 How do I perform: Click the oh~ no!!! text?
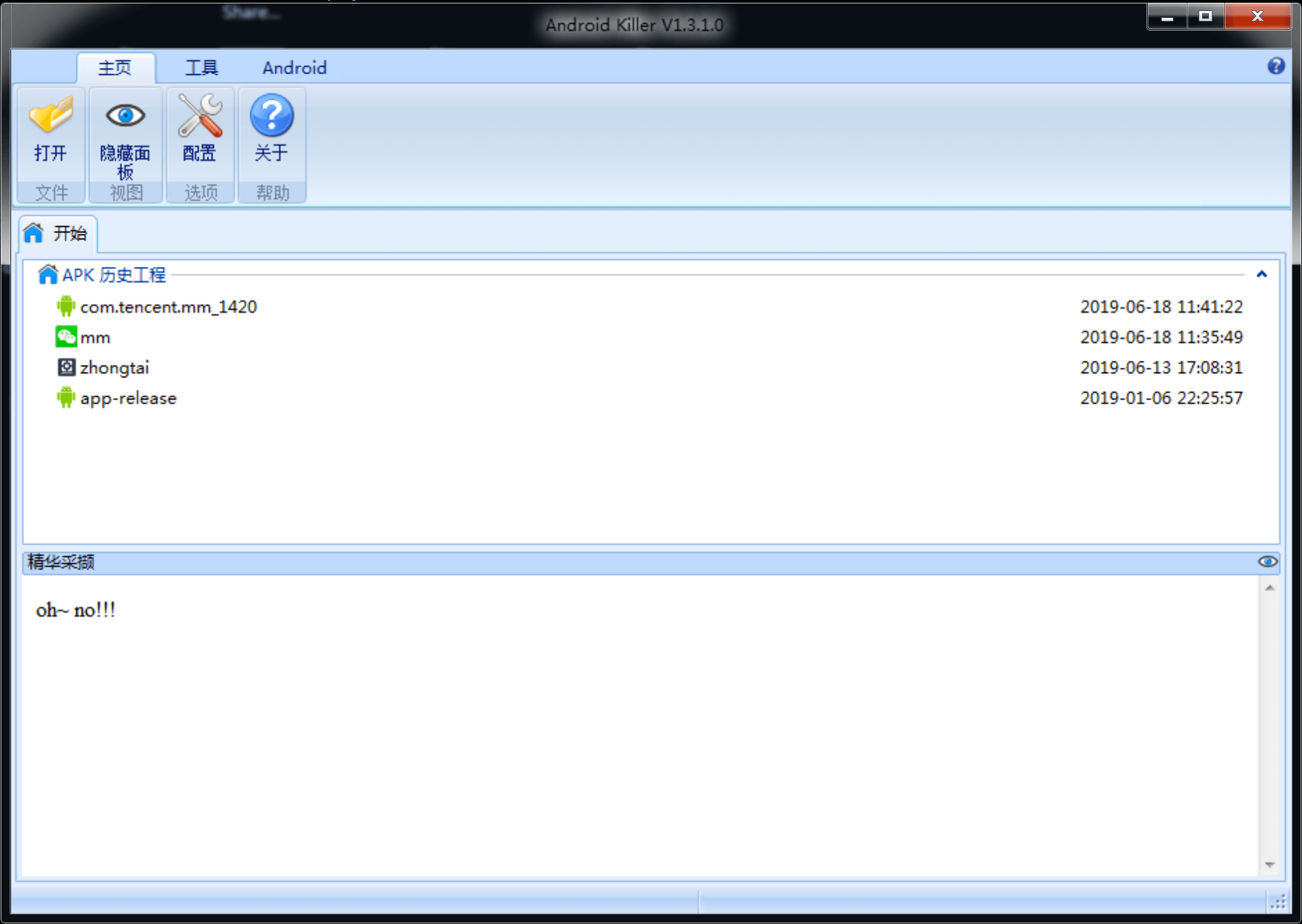(76, 610)
